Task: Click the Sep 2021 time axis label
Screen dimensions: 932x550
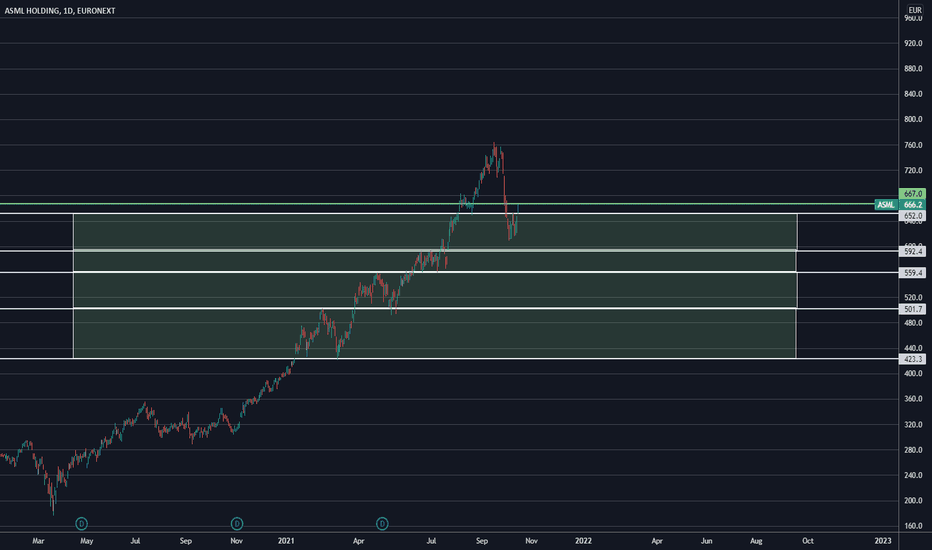Action: pyautogui.click(x=482, y=540)
